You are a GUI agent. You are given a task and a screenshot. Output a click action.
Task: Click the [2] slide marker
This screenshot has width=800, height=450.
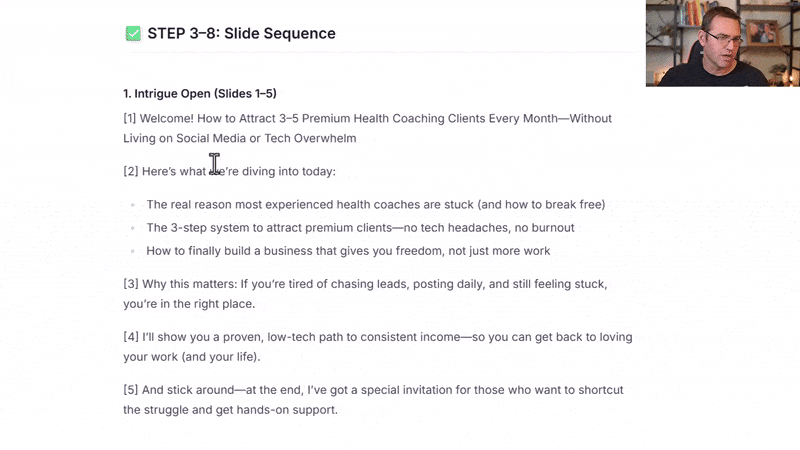point(130,171)
